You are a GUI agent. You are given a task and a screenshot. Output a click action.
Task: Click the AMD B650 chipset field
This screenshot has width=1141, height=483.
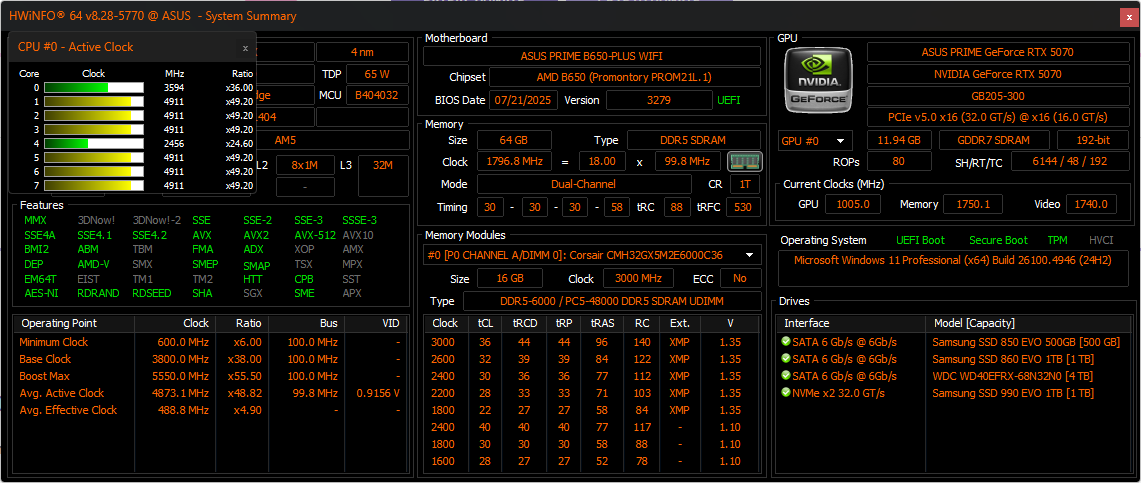[x=624, y=77]
